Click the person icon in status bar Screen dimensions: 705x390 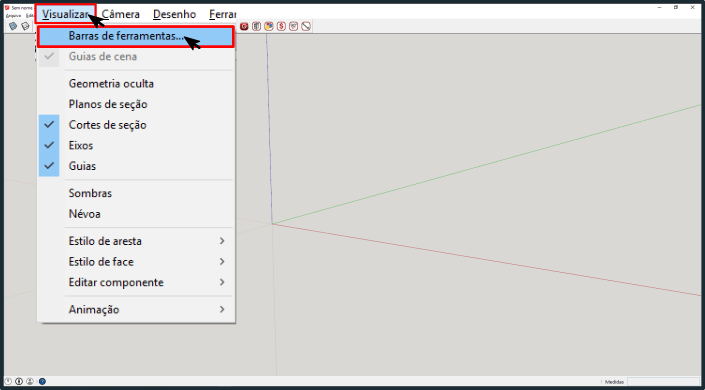tap(30, 381)
